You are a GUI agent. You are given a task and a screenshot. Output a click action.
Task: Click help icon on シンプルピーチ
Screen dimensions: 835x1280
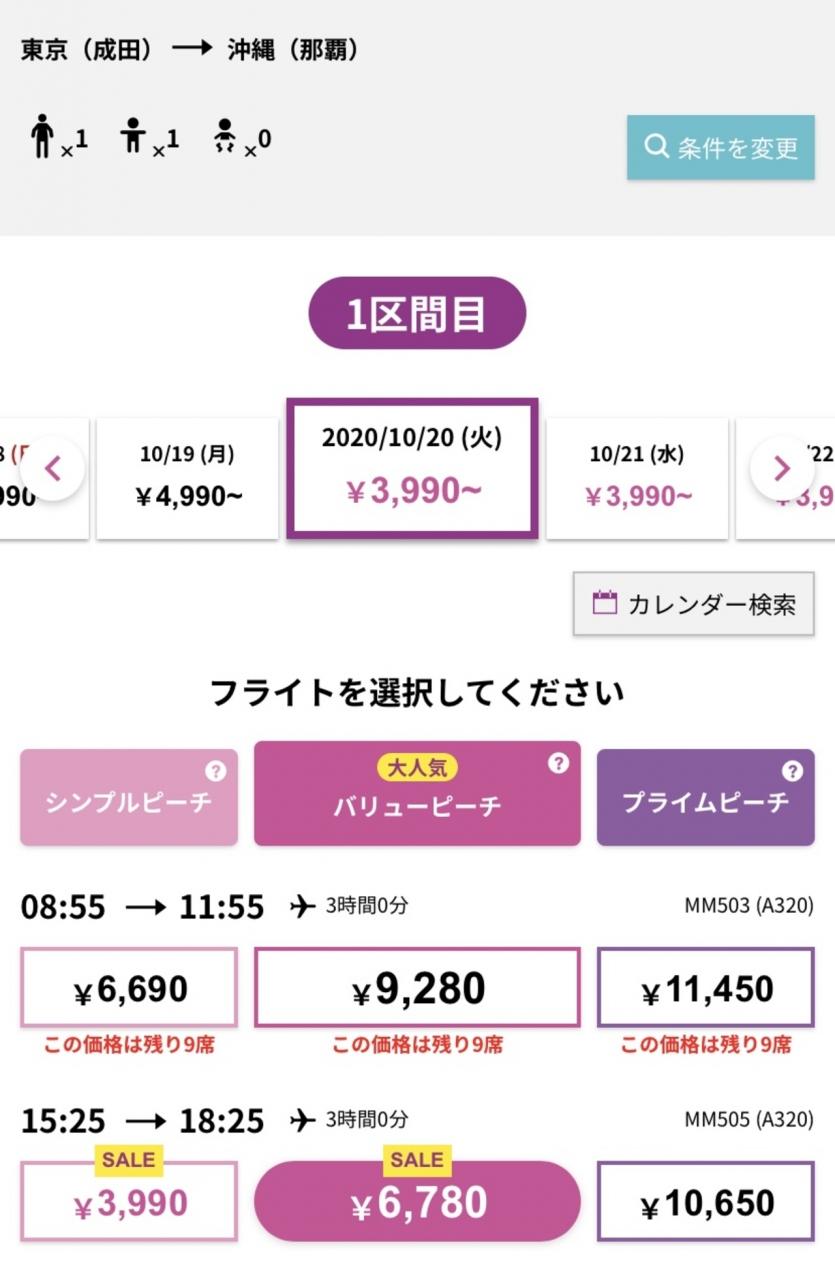click(x=215, y=771)
